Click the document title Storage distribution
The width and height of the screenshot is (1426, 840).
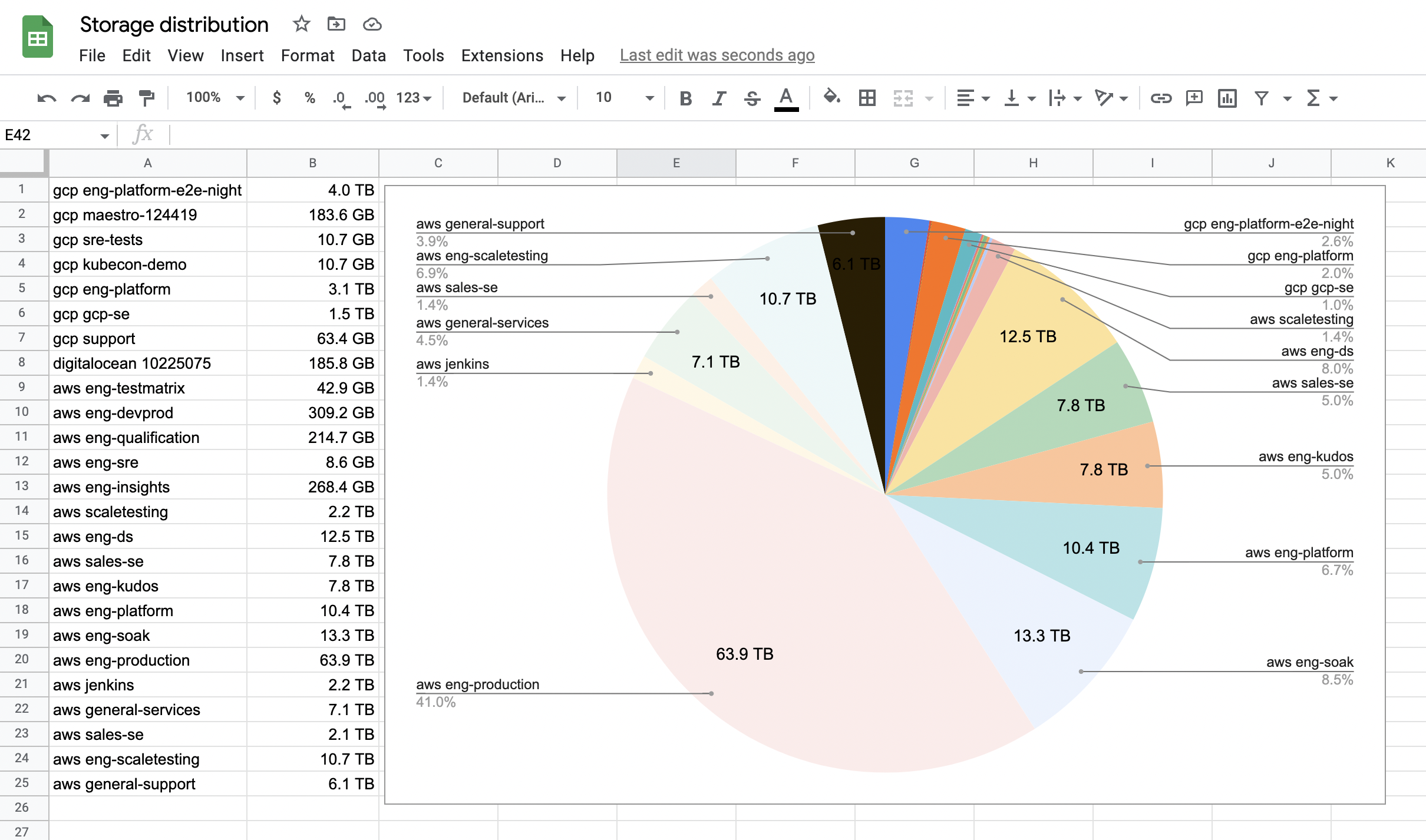tap(174, 25)
